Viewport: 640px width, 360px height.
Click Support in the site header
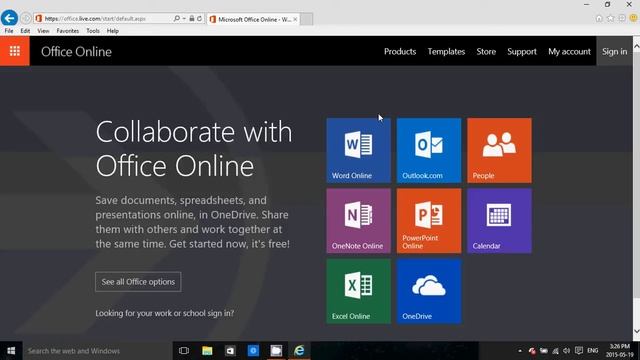tap(522, 51)
